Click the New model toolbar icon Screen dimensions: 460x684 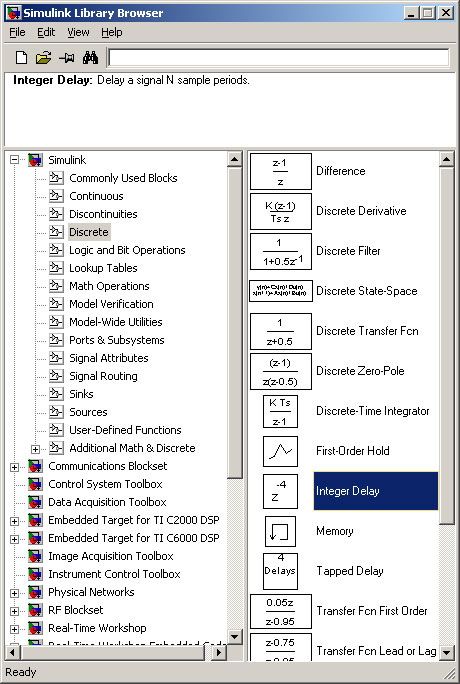[21, 58]
